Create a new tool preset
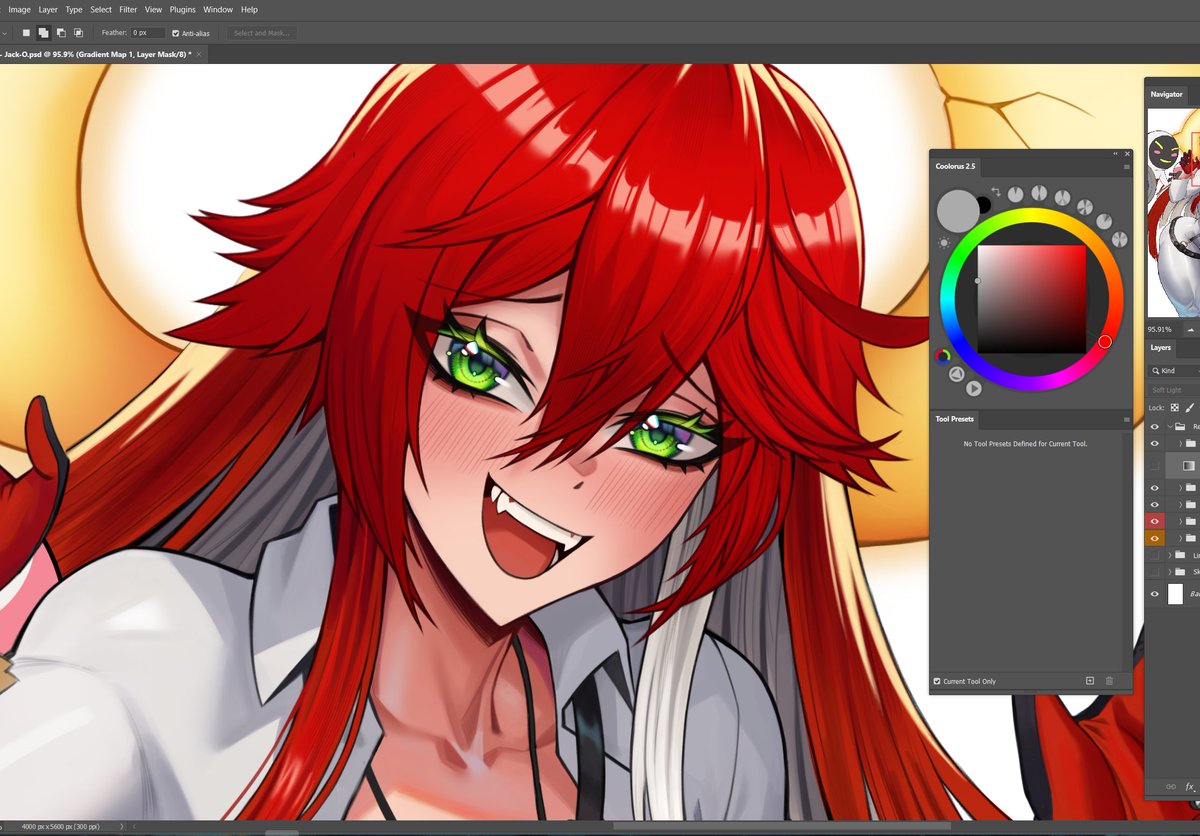This screenshot has height=836, width=1200. (1090, 681)
